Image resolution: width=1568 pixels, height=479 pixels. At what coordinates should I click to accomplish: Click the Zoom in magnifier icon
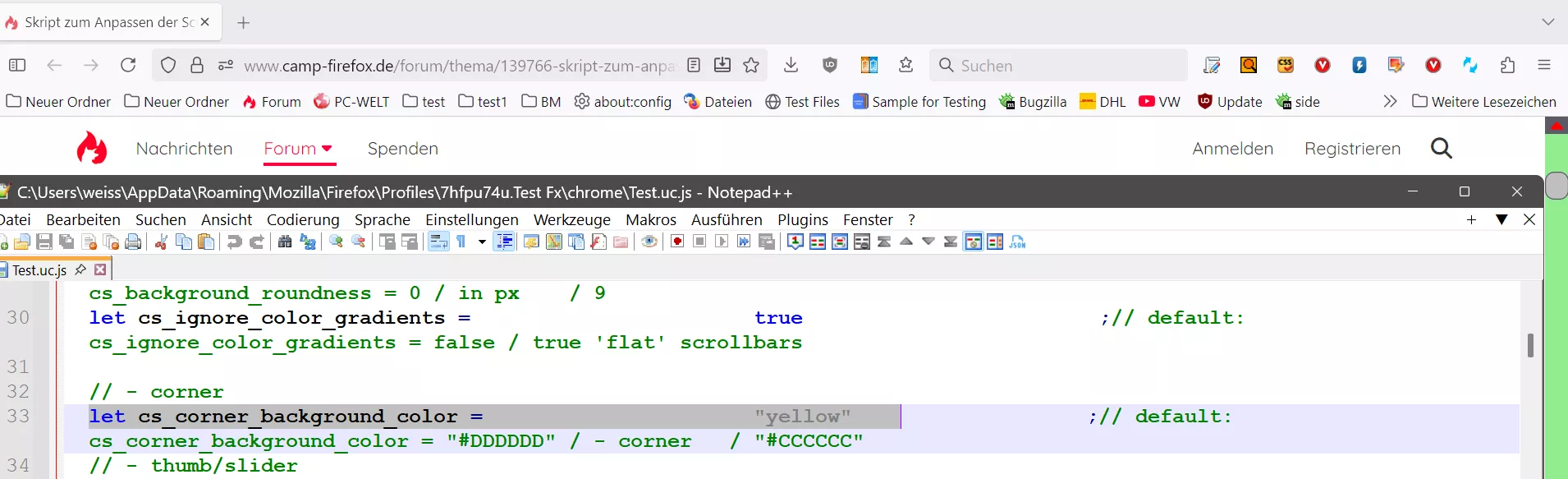point(336,242)
